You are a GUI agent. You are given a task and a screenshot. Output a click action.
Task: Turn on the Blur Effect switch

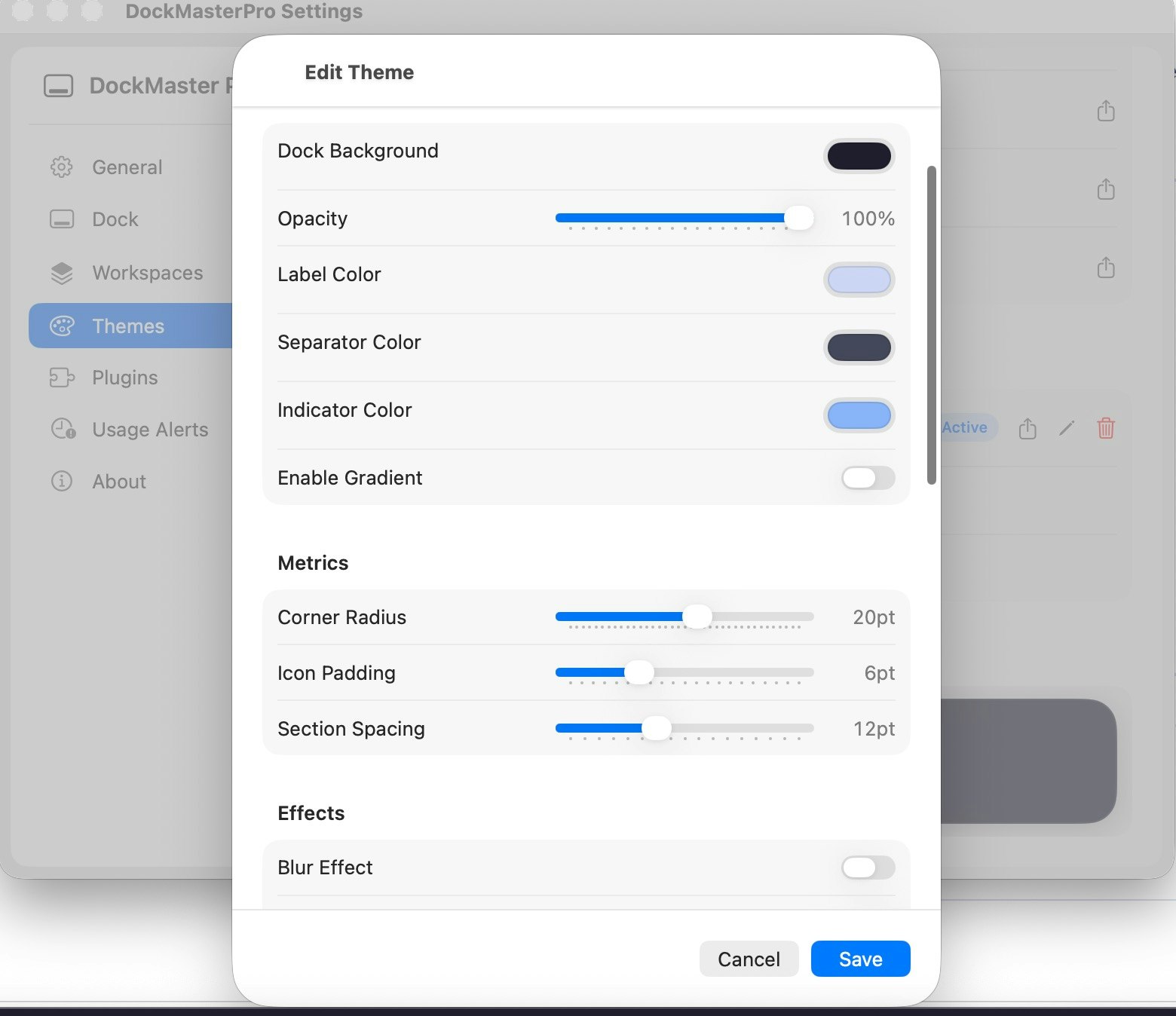point(868,868)
